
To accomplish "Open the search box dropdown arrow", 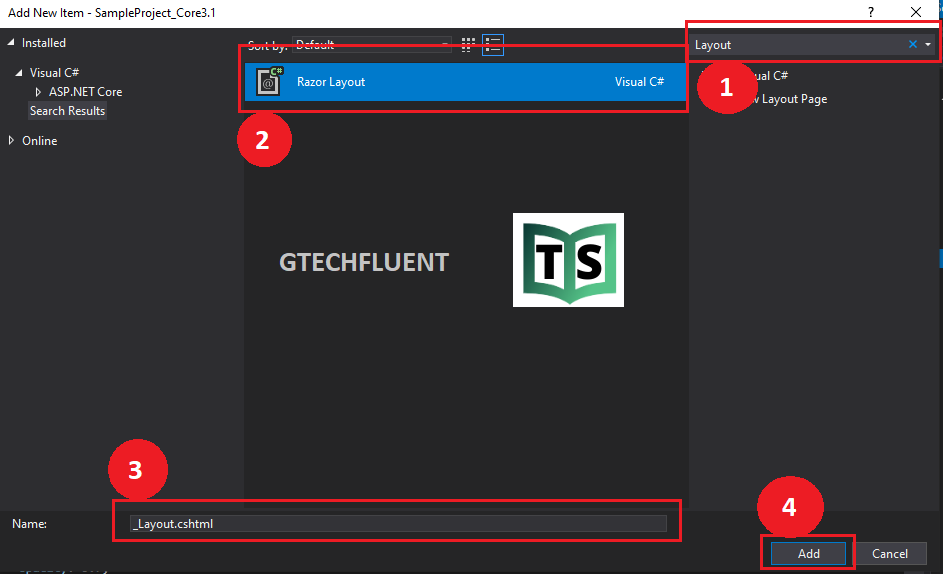I will pyautogui.click(x=928, y=45).
